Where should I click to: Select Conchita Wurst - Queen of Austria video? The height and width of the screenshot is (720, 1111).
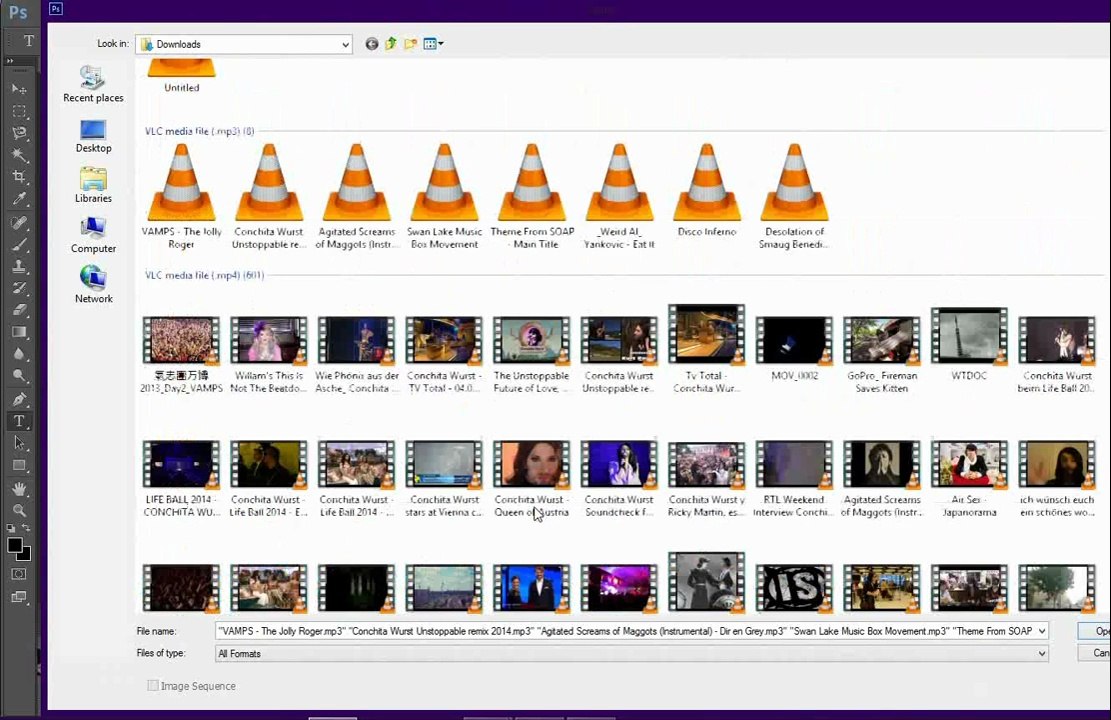531,478
